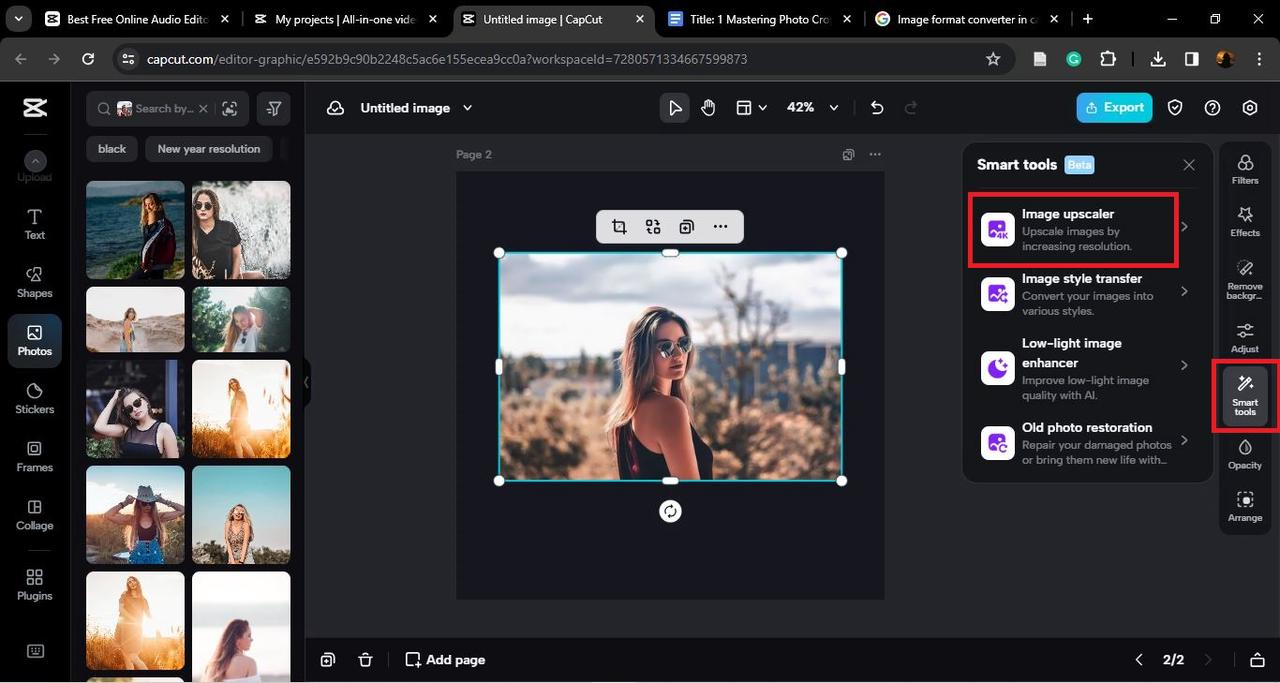Reload the browser page
The width and height of the screenshot is (1280, 683).
coord(88,59)
